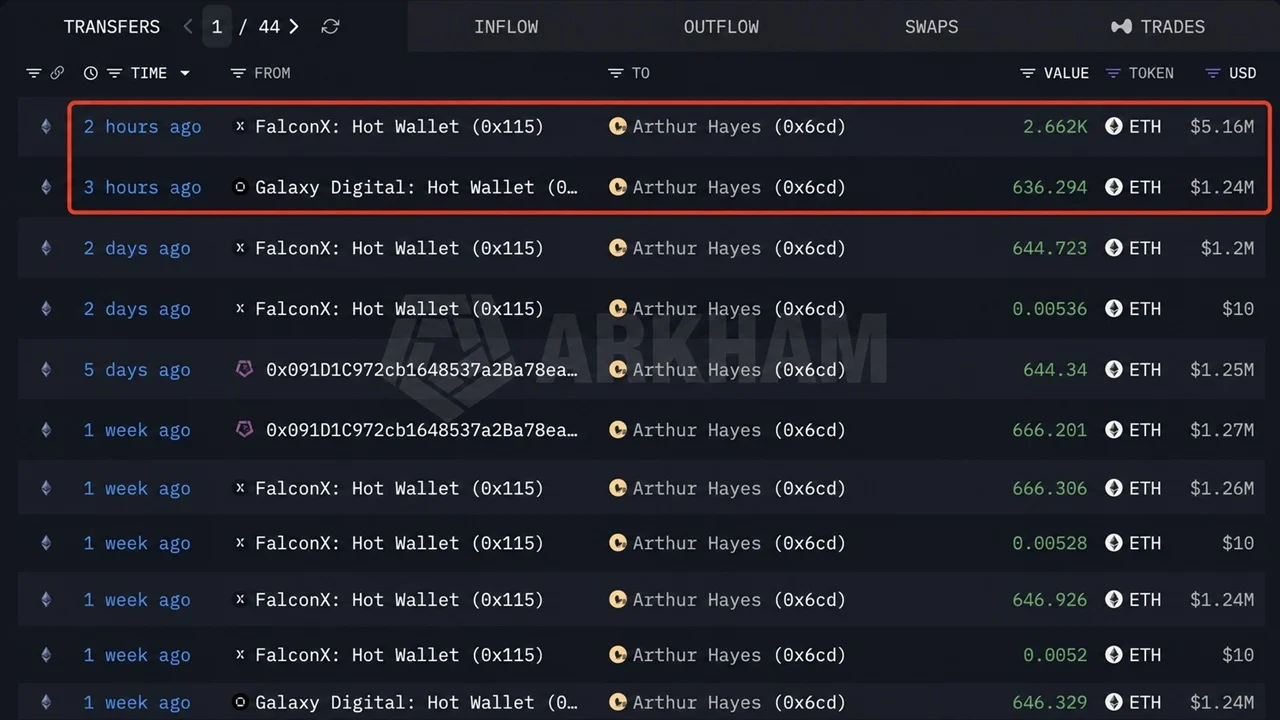Click FalconX logo icon in 2 hours ago row
Image resolution: width=1280 pixels, height=720 pixels.
click(x=240, y=127)
